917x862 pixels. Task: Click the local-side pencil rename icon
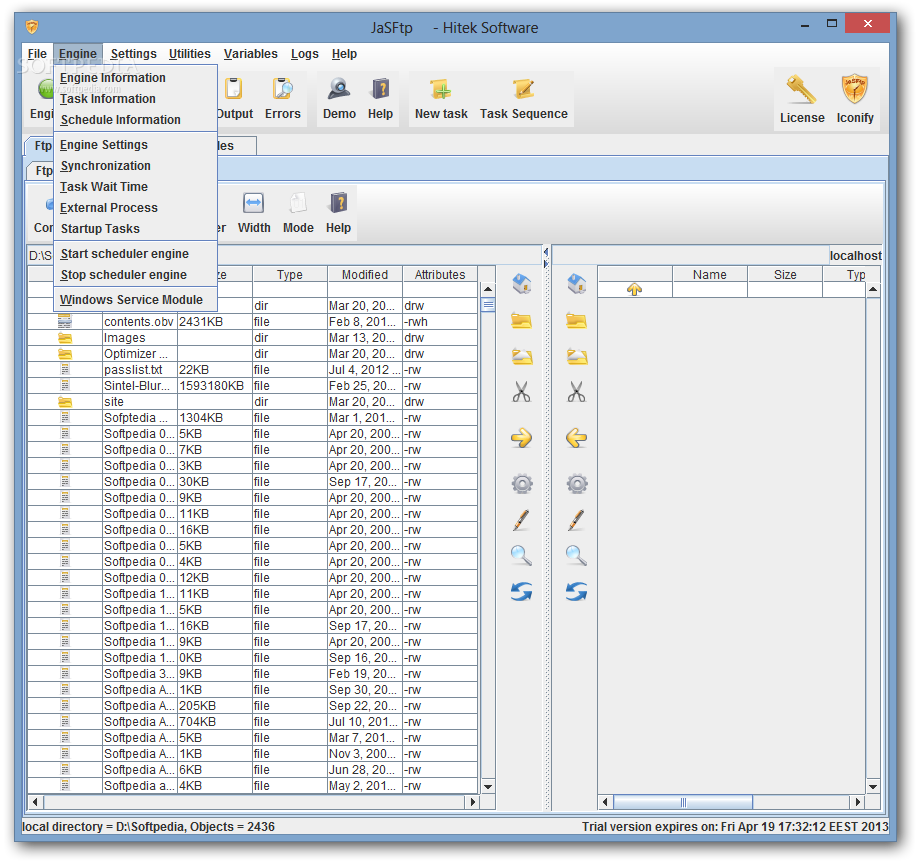pyautogui.click(x=521, y=520)
